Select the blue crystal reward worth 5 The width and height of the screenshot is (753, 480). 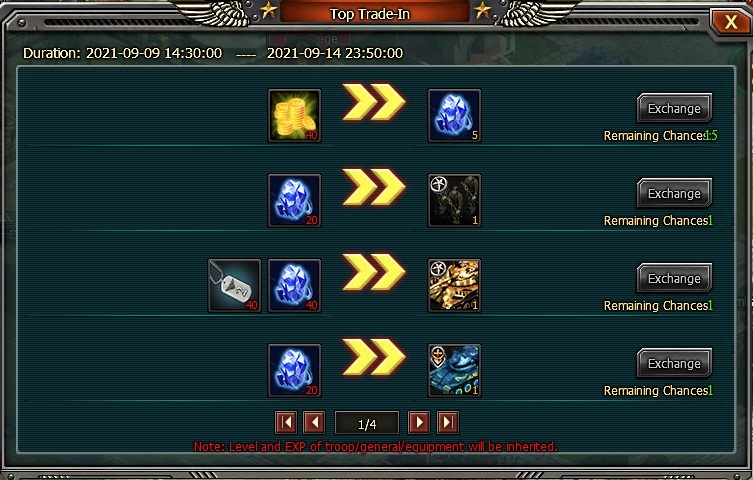(x=454, y=116)
